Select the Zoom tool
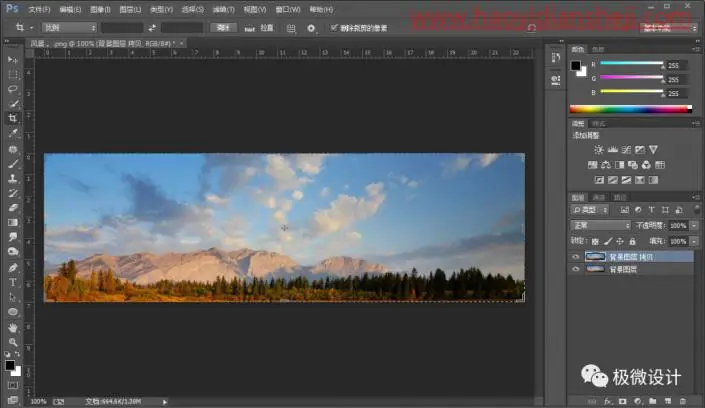Viewport: 705px width, 408px height. 13,342
